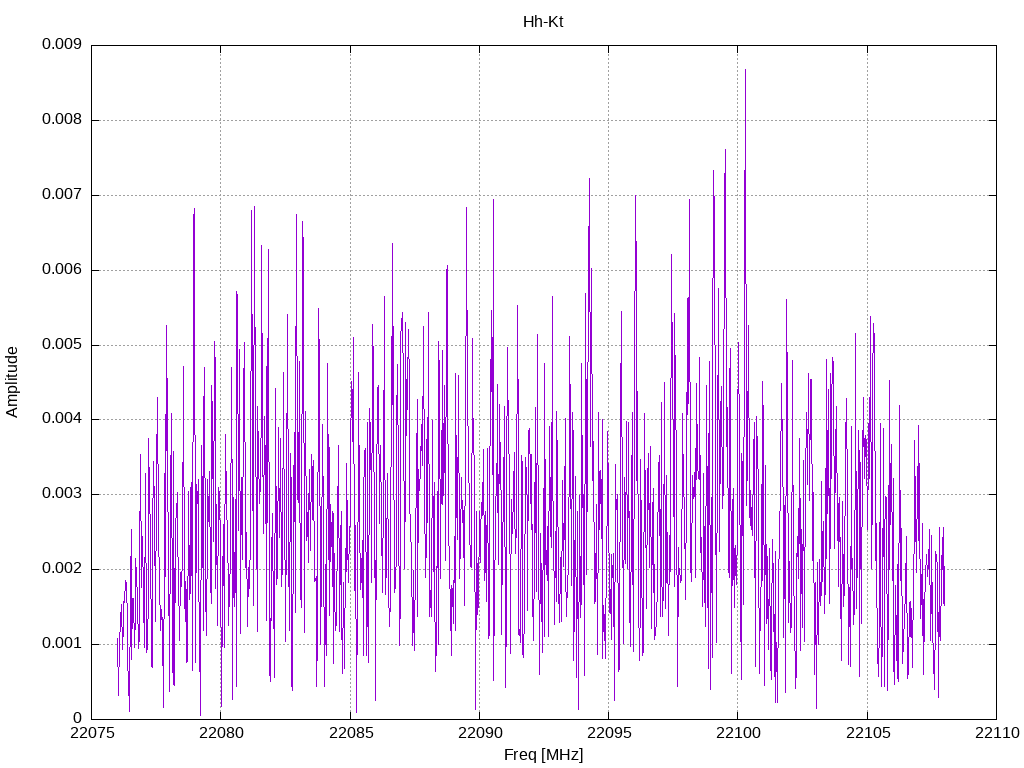The image size is (1024, 768).
Task: Click y-axis tick value 0.009
Action: click(61, 44)
